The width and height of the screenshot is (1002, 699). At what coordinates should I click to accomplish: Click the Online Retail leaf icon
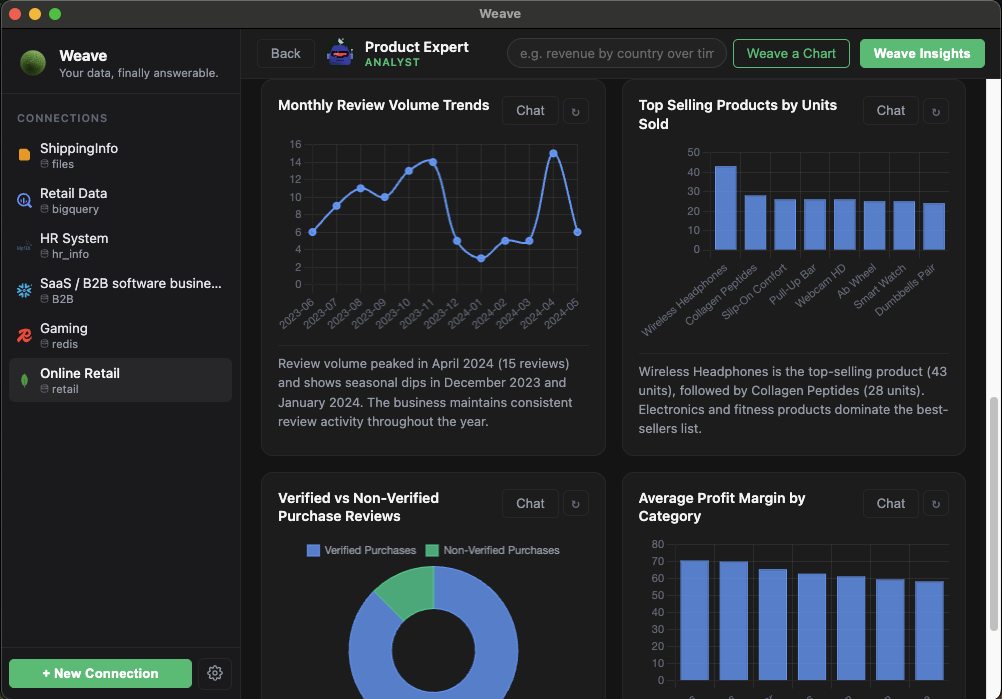(x=24, y=381)
